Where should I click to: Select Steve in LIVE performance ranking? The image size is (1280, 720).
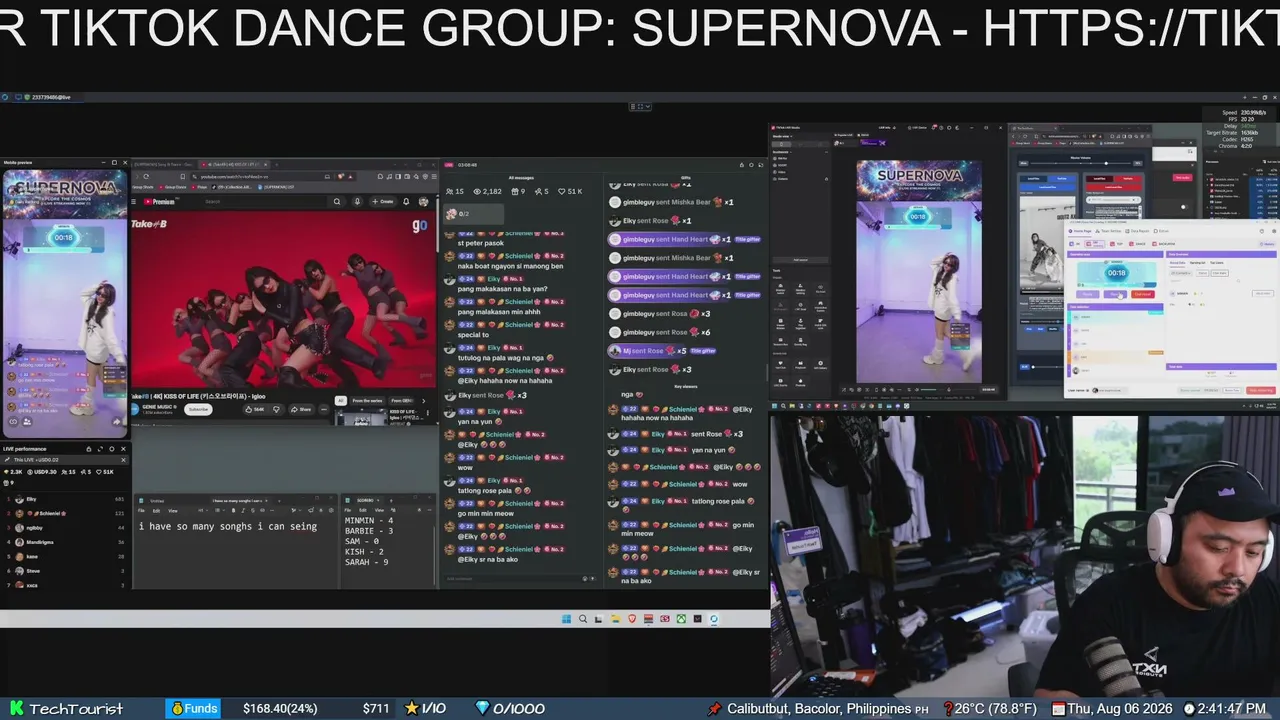click(68, 571)
